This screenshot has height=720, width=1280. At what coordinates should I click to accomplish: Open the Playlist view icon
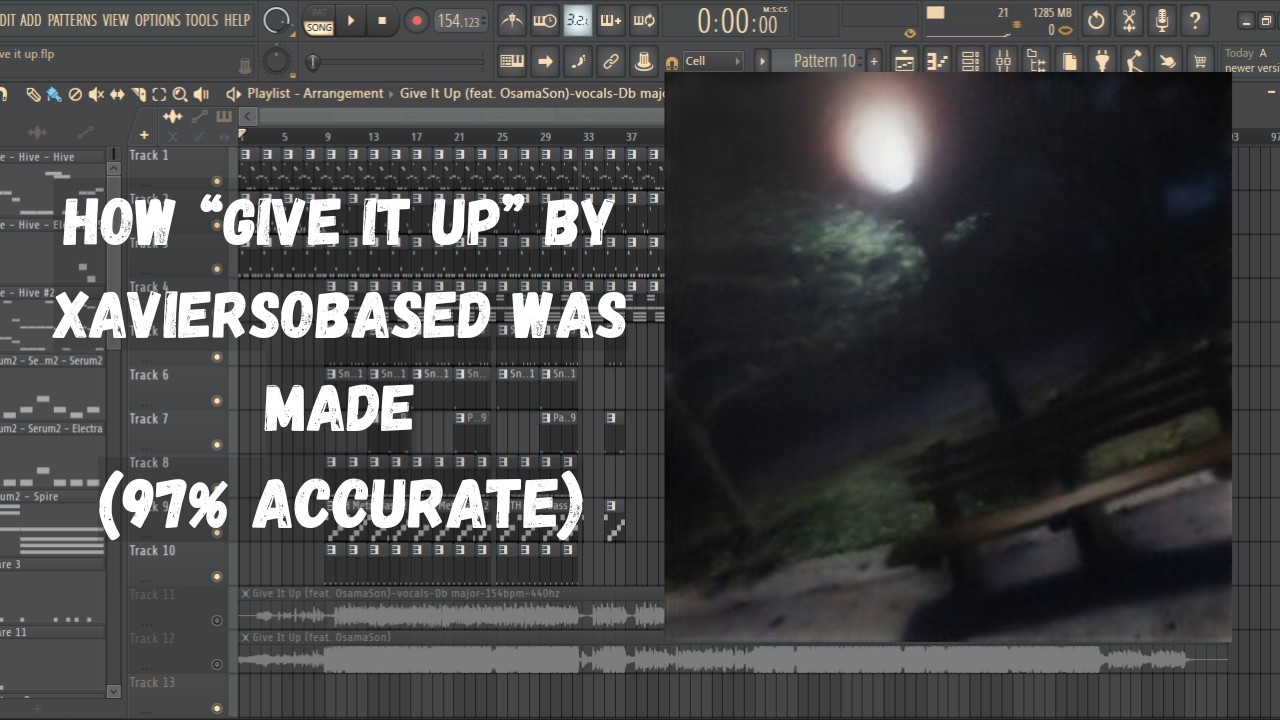point(904,61)
